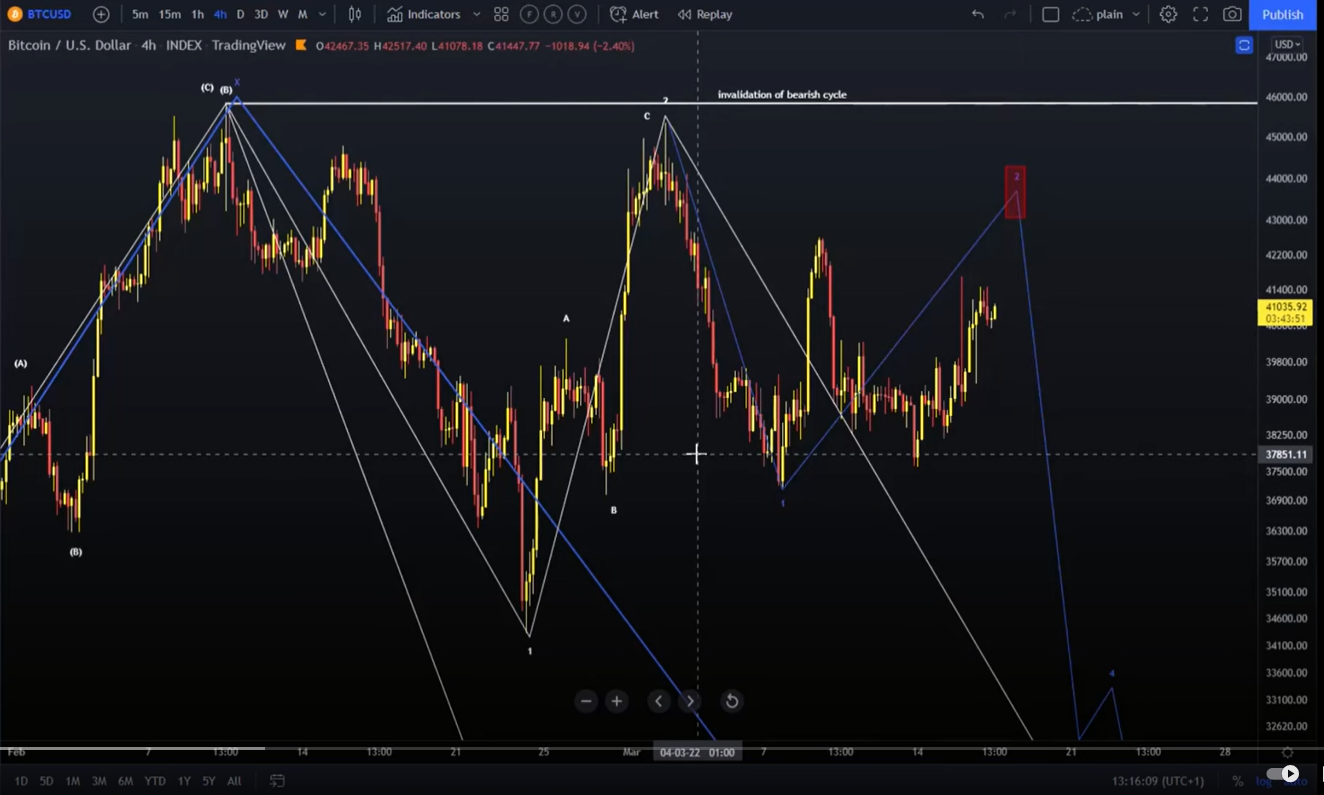This screenshot has height=795, width=1324.
Task: Open chart settings gear
Action: coord(1168,14)
